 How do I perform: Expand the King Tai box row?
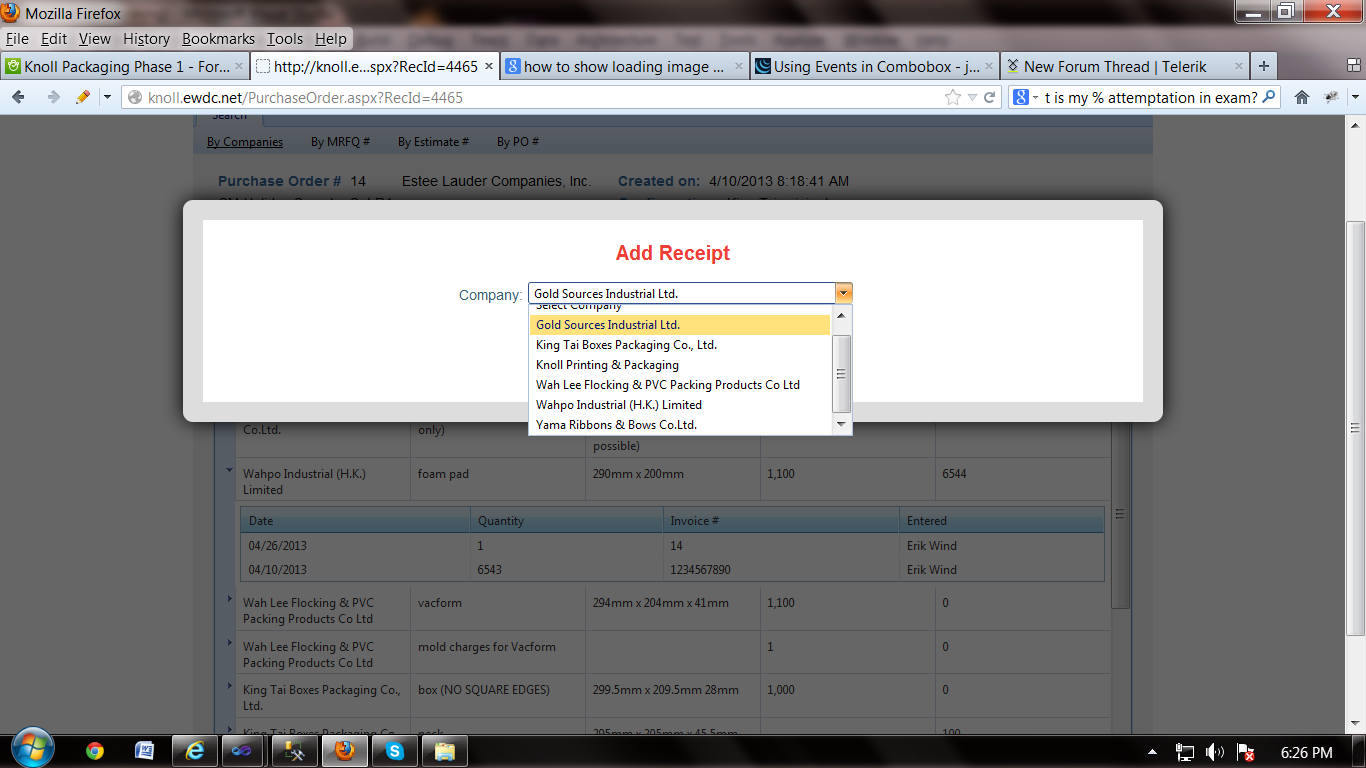coord(229,685)
